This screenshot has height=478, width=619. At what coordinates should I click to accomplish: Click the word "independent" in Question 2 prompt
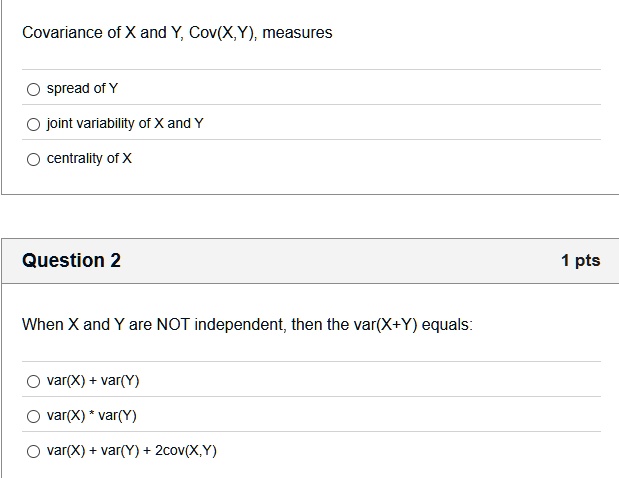click(x=240, y=325)
